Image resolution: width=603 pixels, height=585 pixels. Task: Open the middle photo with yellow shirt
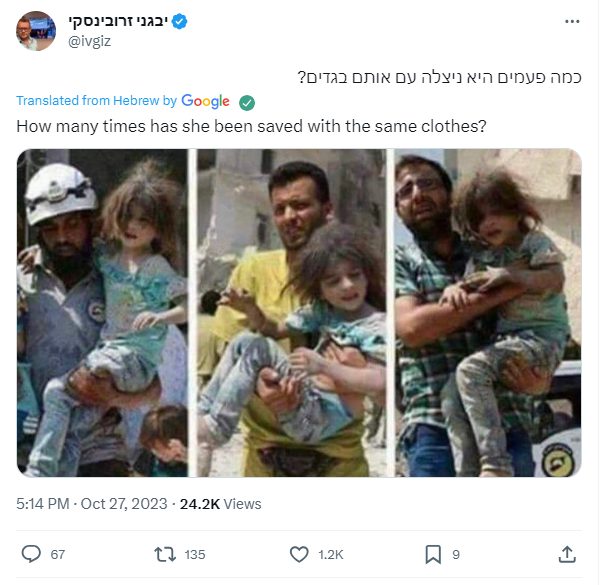pos(291,313)
